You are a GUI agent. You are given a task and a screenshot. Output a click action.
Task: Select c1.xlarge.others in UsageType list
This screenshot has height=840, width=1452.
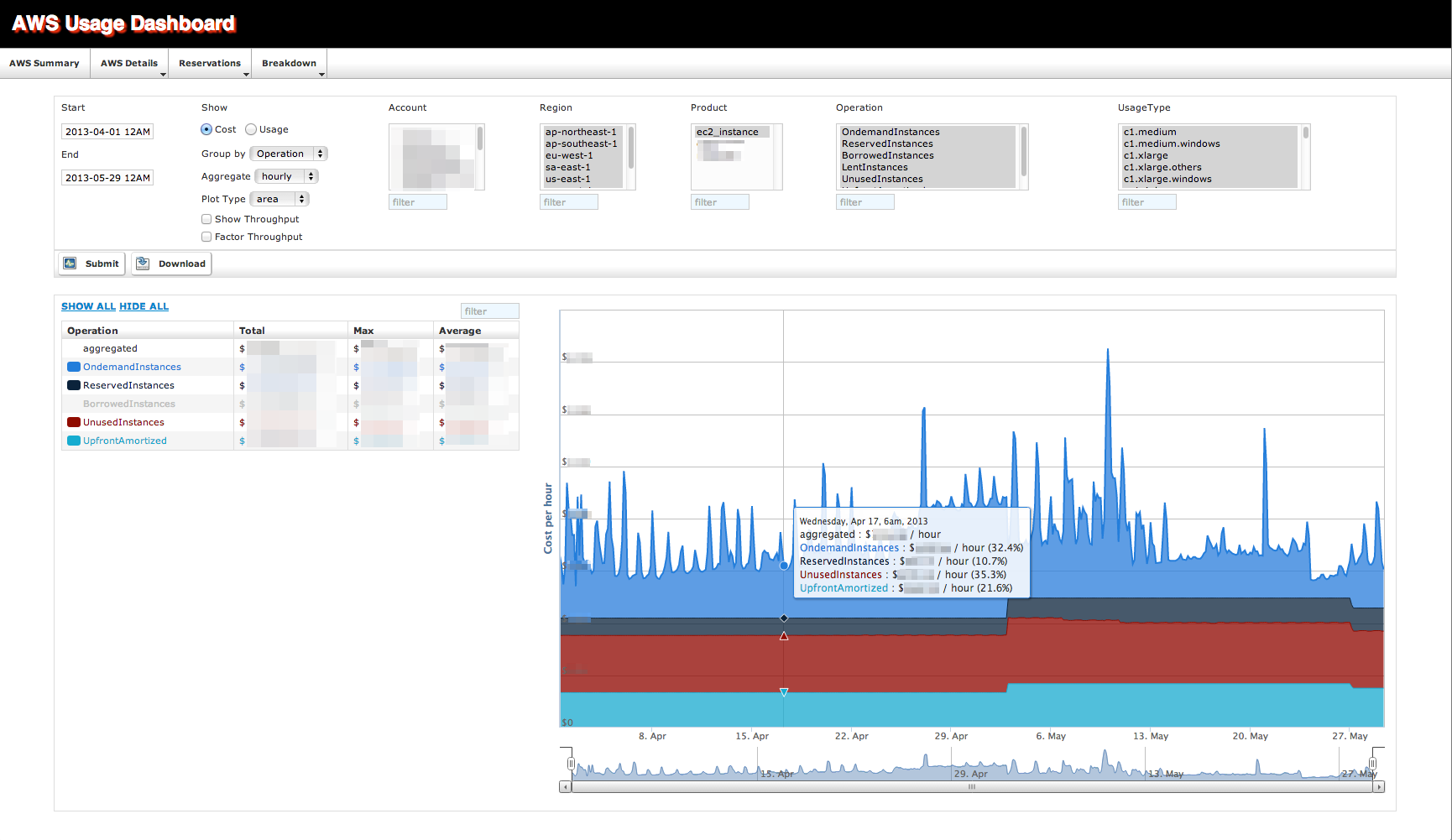(1209, 167)
